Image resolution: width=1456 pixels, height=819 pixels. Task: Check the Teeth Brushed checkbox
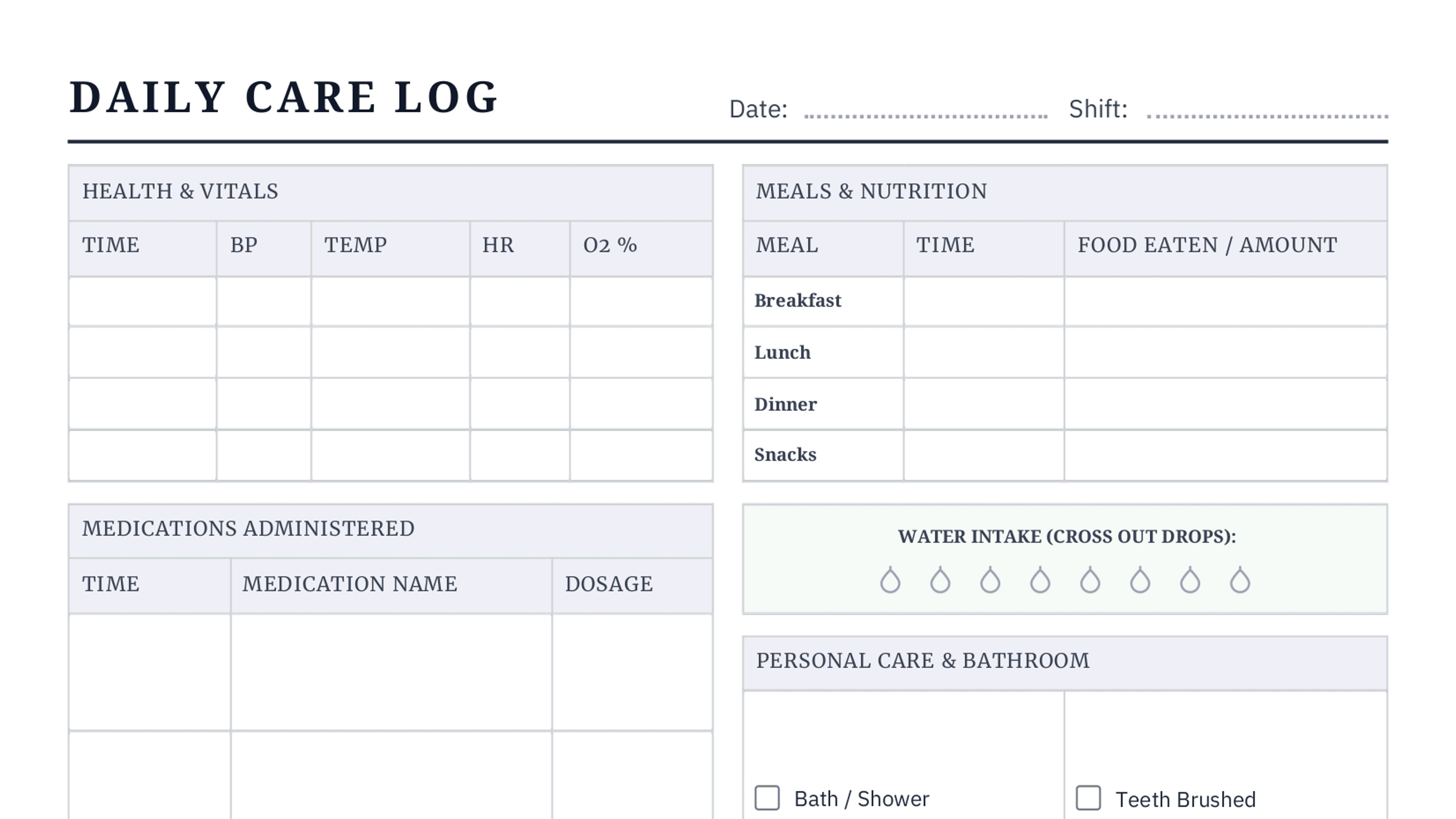point(1088,798)
